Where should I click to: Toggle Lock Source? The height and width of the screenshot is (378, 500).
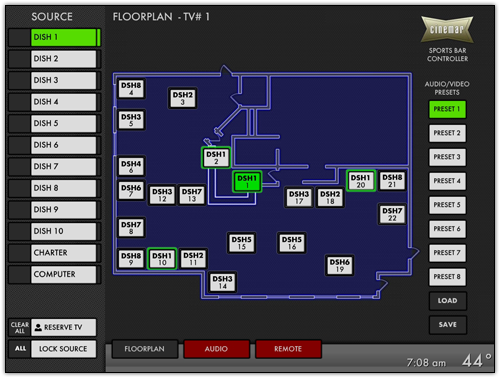(x=63, y=349)
